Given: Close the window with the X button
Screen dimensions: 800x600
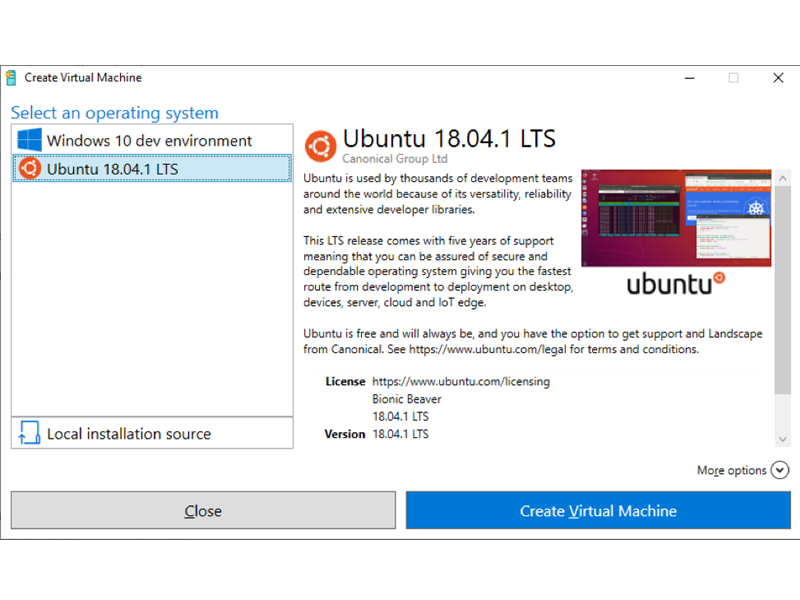Looking at the screenshot, I should click(x=778, y=78).
